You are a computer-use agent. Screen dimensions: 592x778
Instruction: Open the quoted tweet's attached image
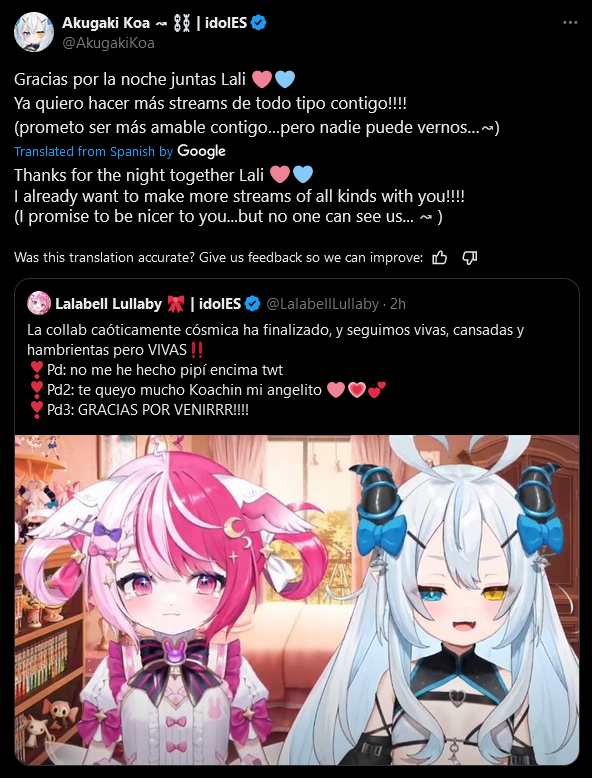click(x=297, y=600)
